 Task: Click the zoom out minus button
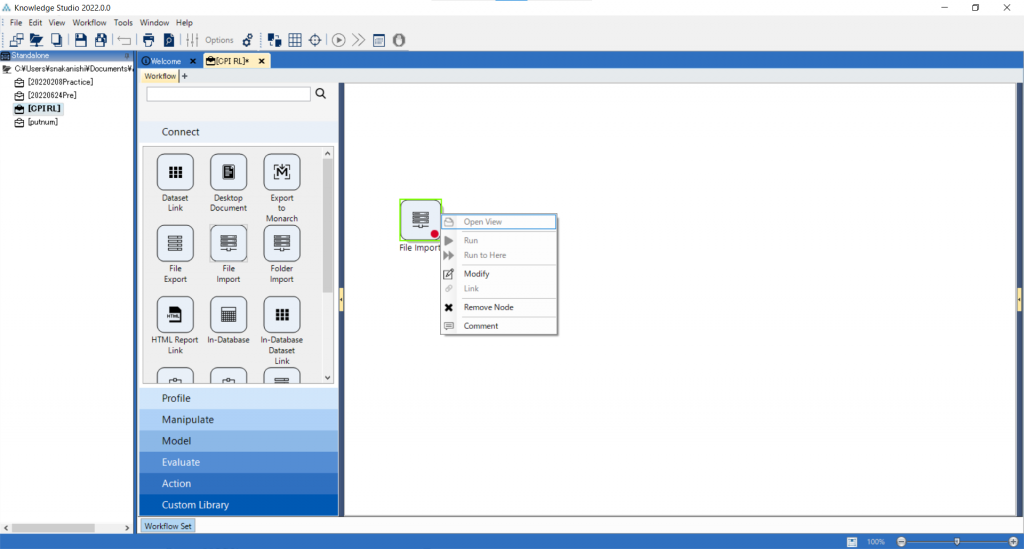pos(901,542)
